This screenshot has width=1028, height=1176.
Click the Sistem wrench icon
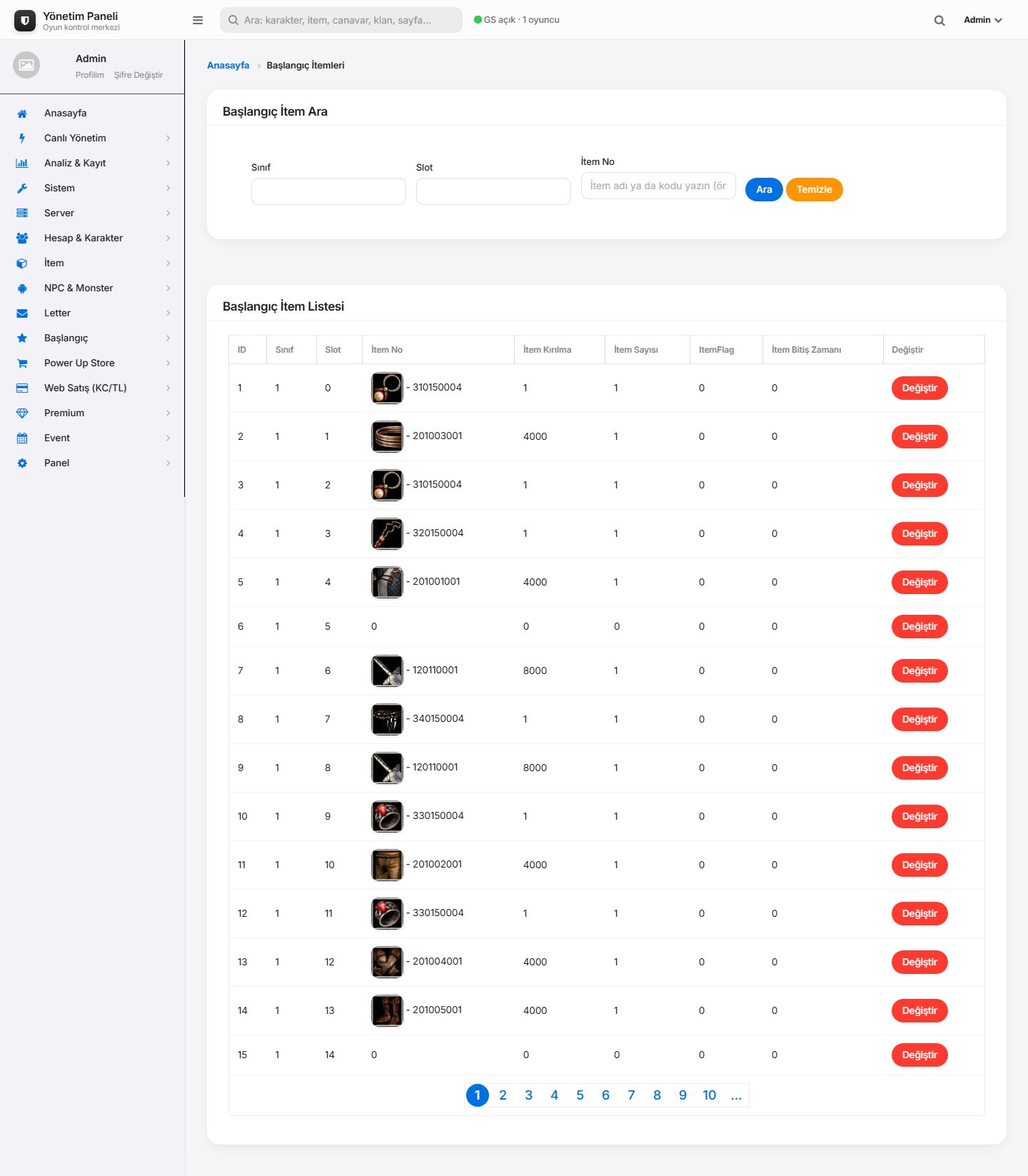point(22,189)
